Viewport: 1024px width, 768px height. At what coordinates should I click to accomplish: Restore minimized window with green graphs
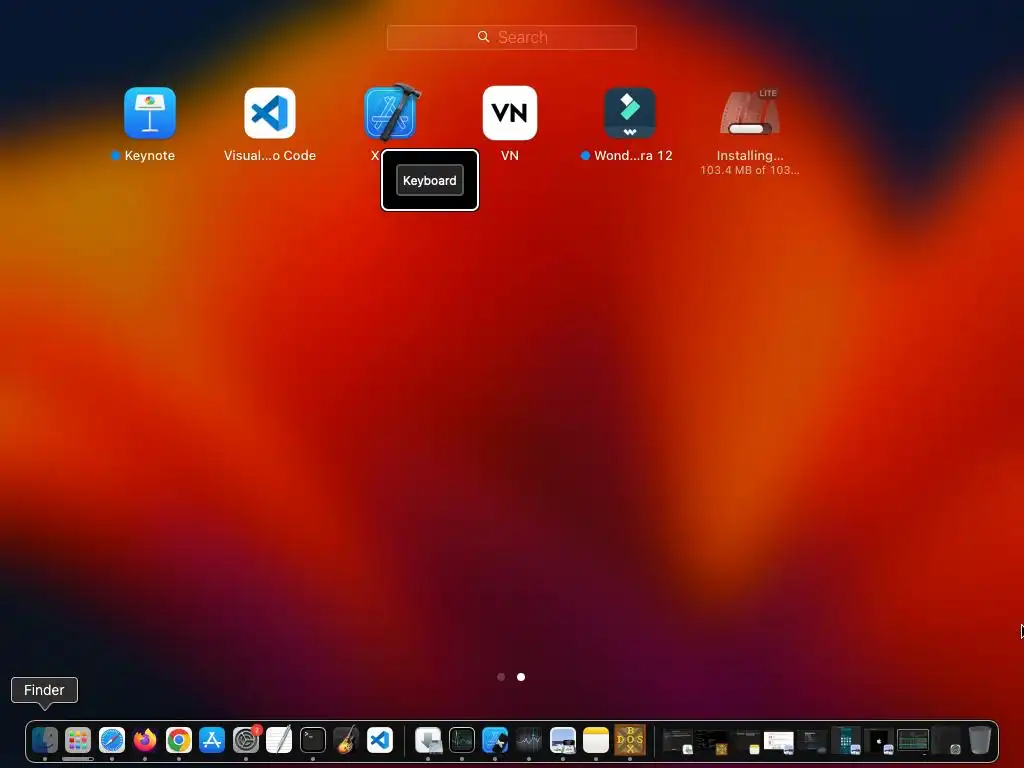(912, 741)
